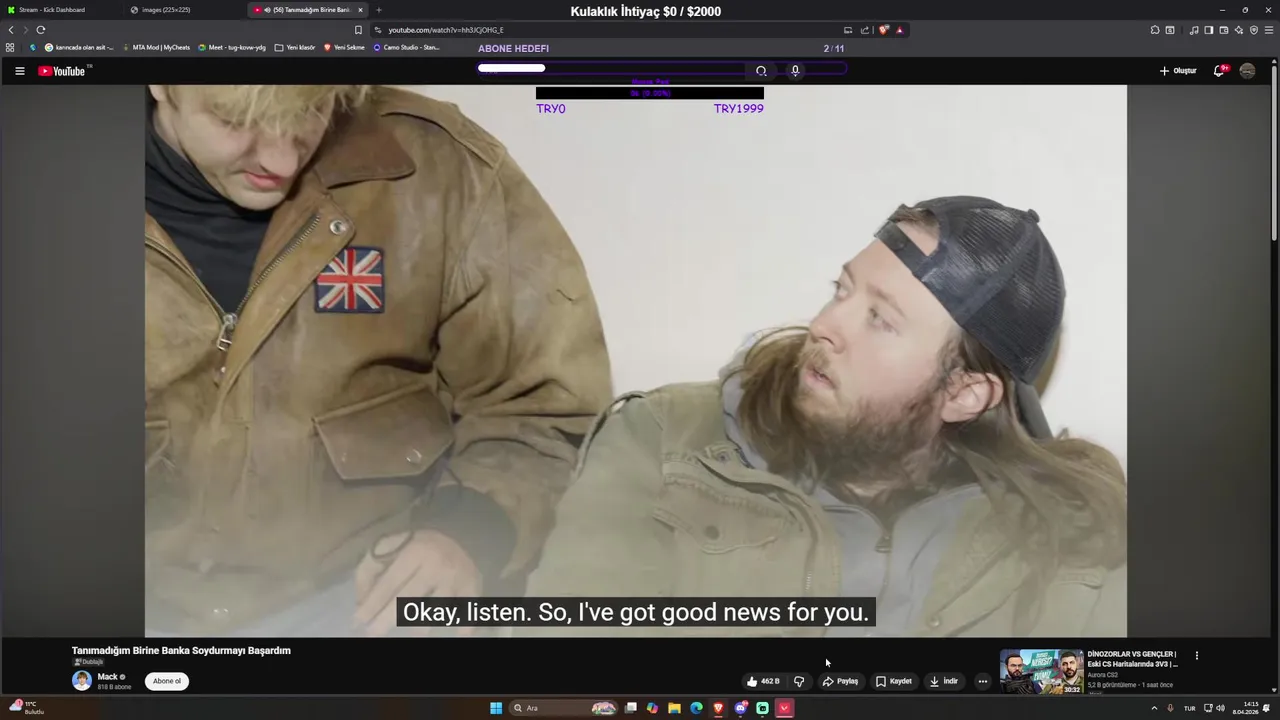The width and height of the screenshot is (1280, 720).
Task: Click the Paylaş share button
Action: click(840, 681)
